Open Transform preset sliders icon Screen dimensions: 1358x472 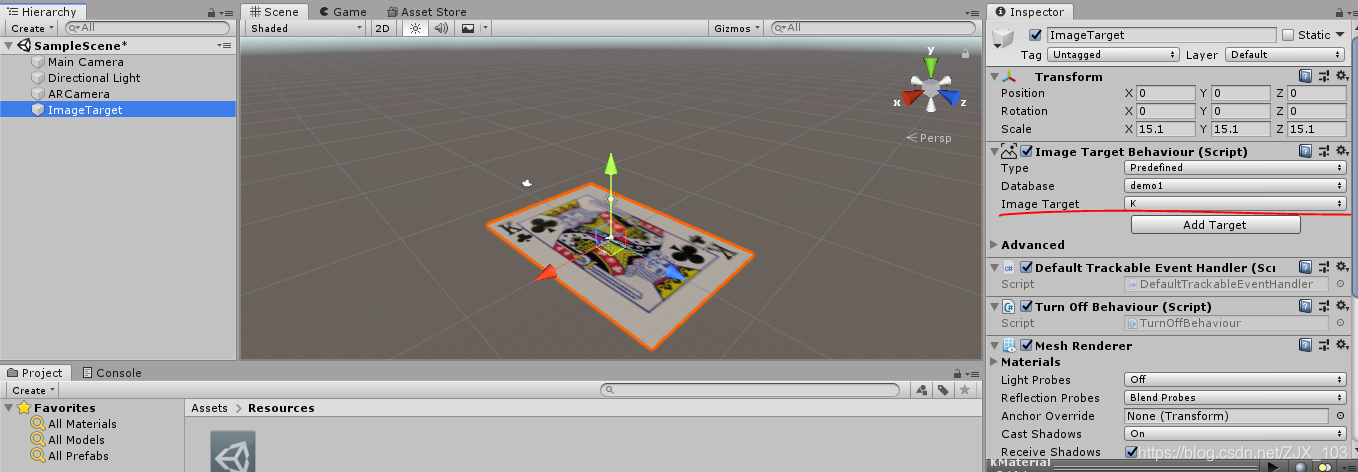pos(1323,76)
